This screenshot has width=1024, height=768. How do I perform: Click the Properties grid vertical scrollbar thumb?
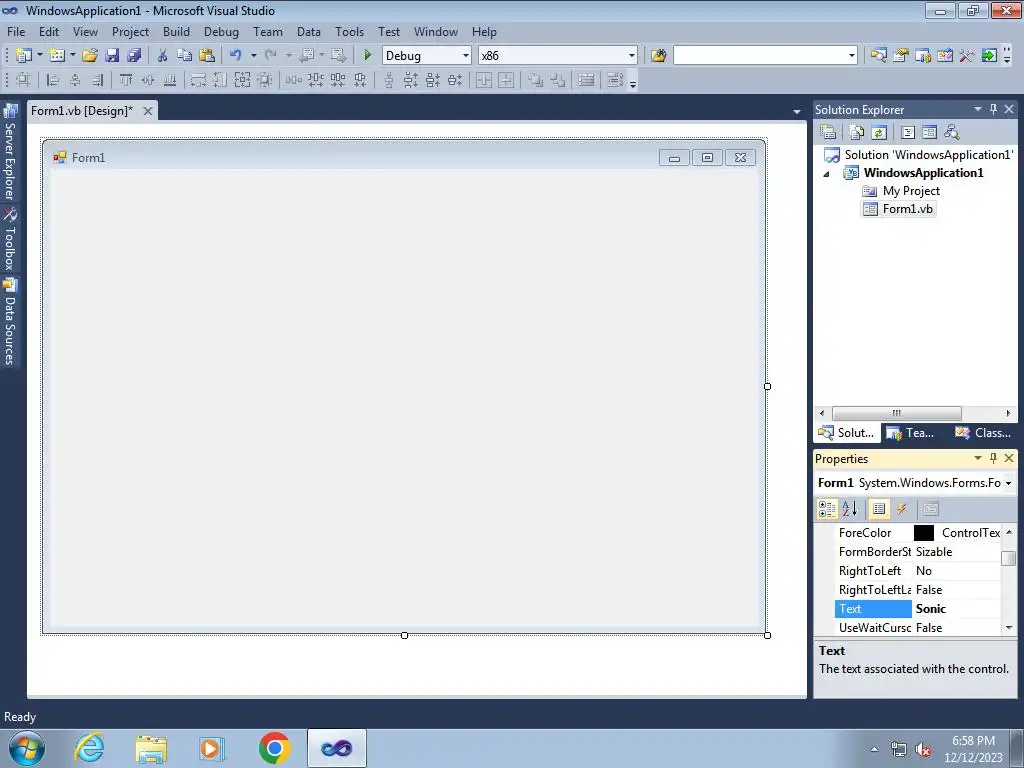1008,558
